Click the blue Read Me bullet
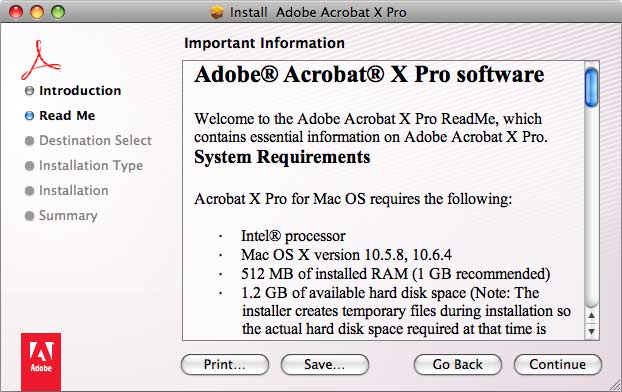Image resolution: width=622 pixels, height=392 pixels. click(29, 116)
